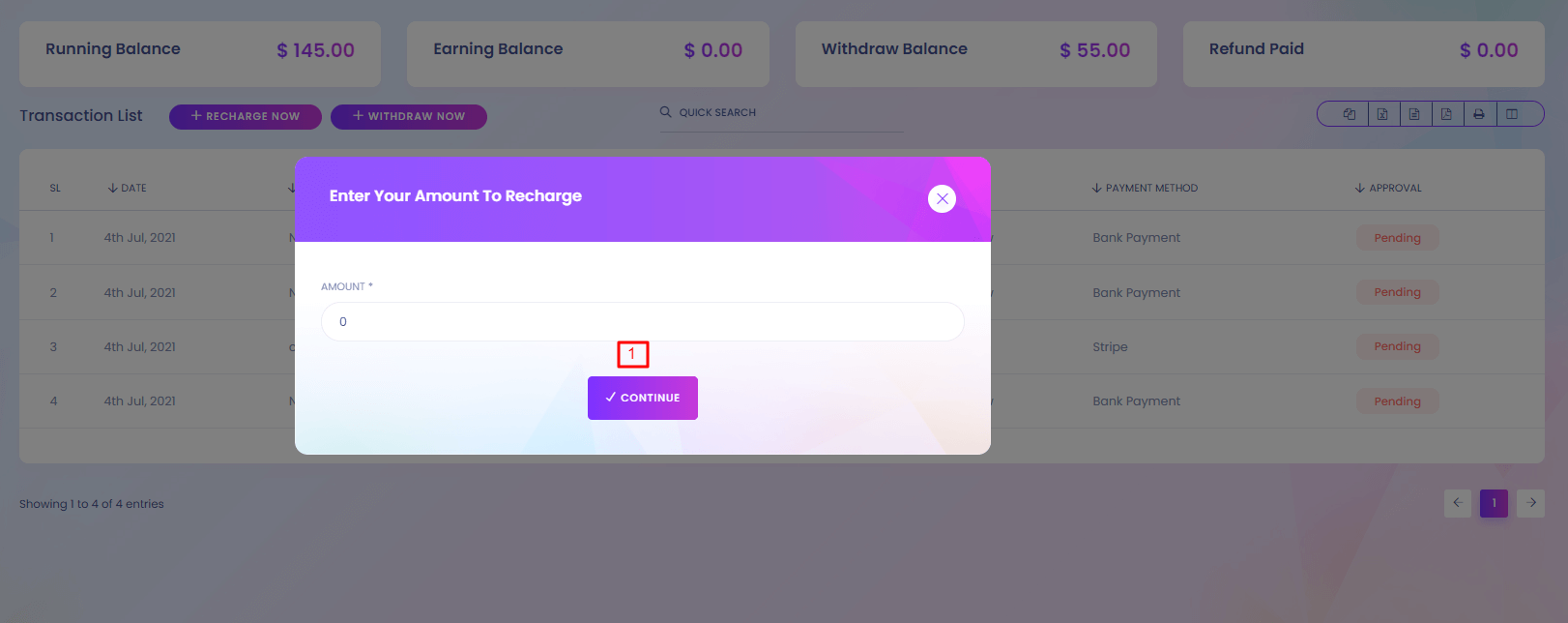This screenshot has width=1568, height=623.
Task: Go to the previous page arrow
Action: click(1457, 503)
